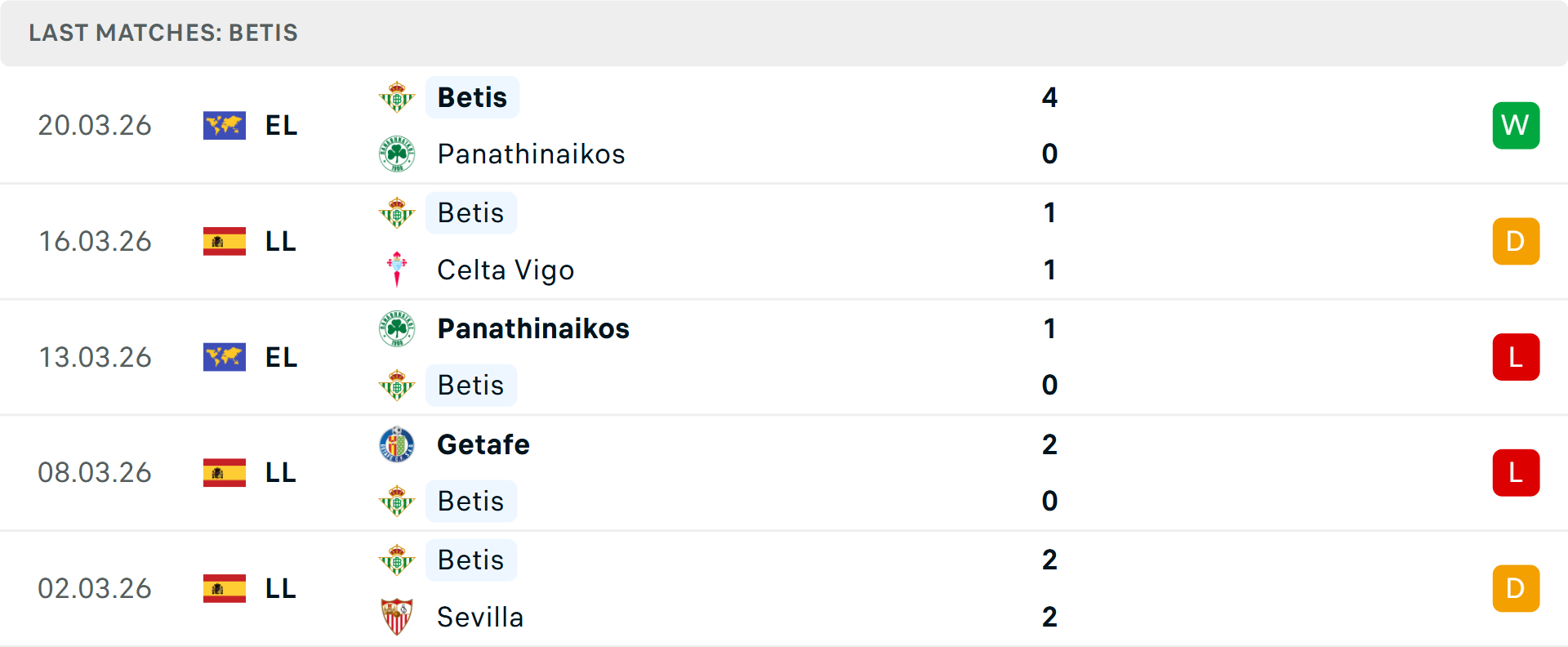Open the Panathinaikos team name in the 13.03.26 match
This screenshot has width=1568, height=647.
533,328
